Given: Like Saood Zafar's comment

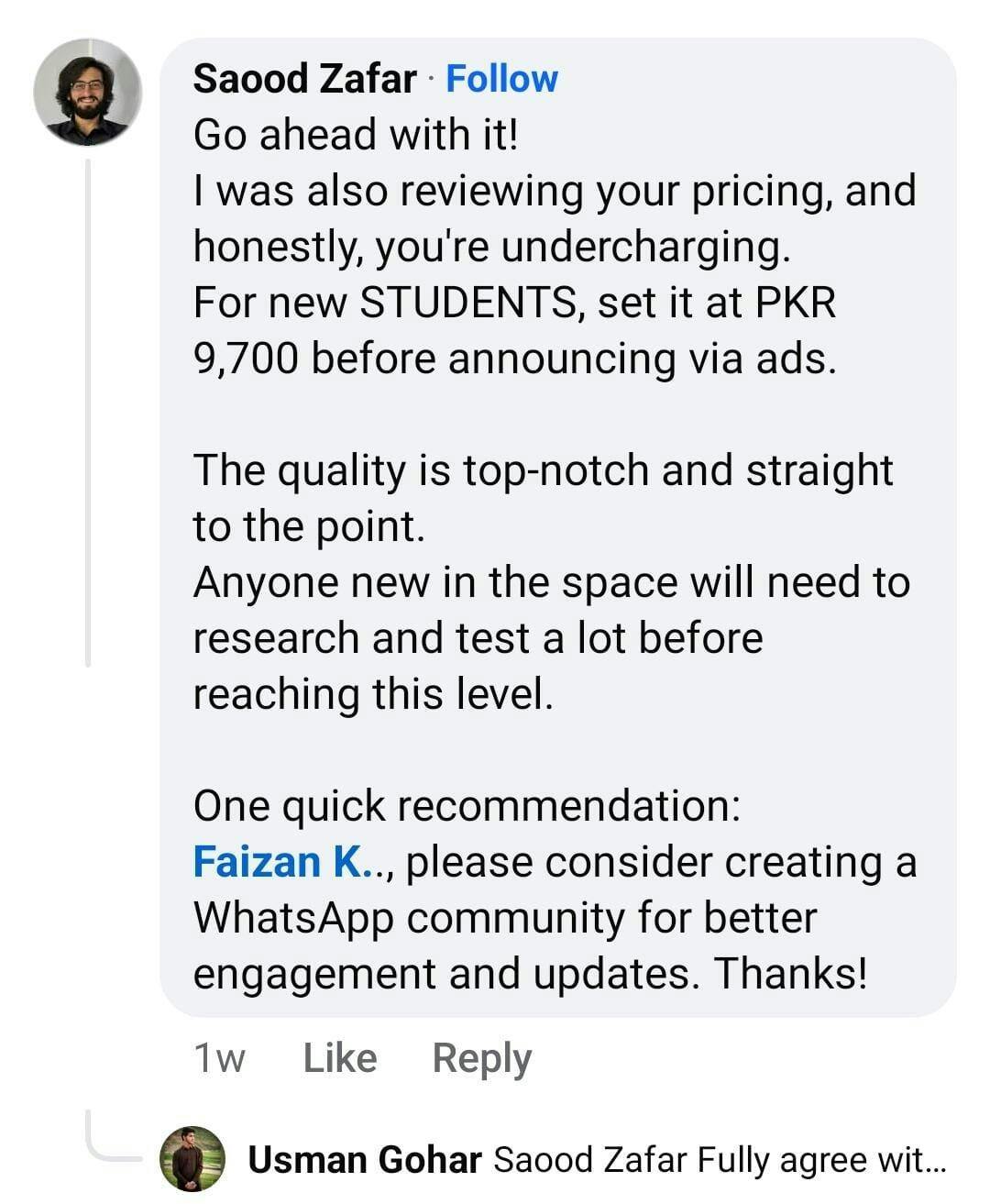Looking at the screenshot, I should (339, 1058).
